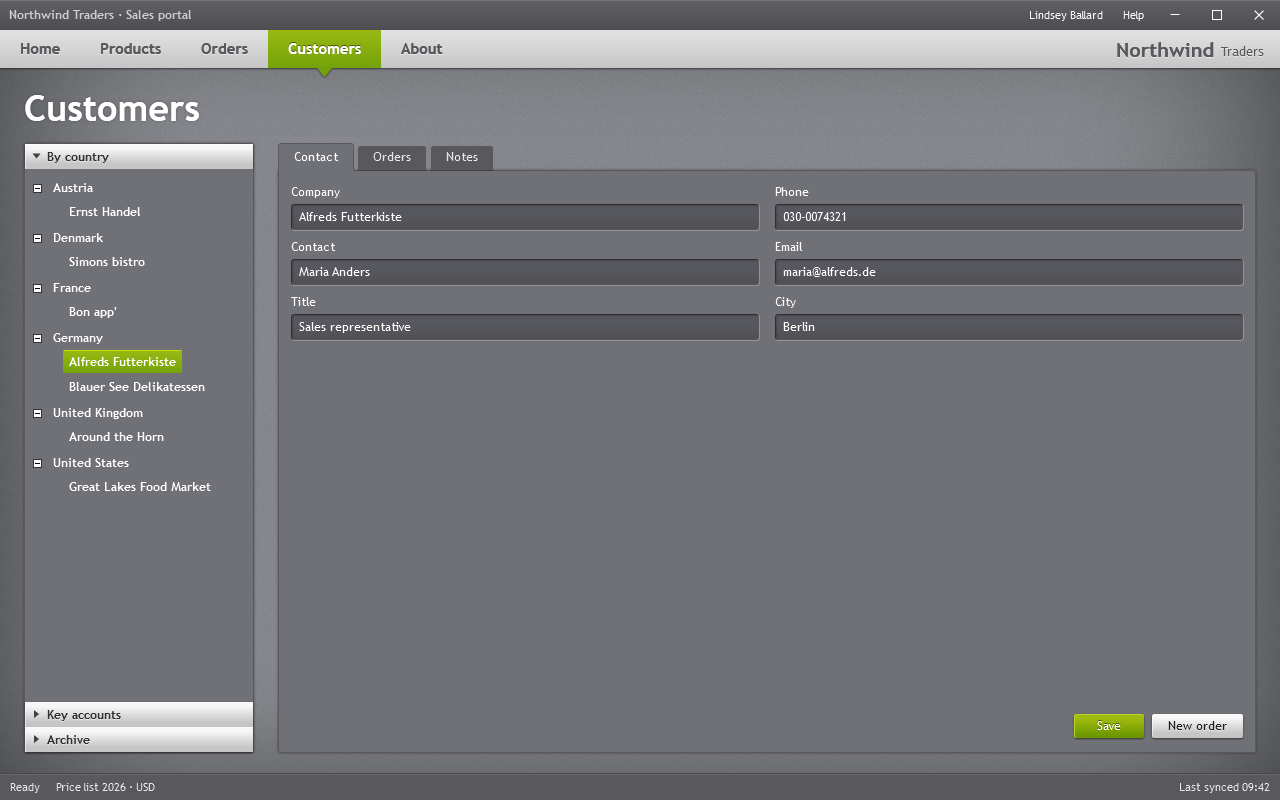Viewport: 1280px width, 800px height.
Task: Minimize the Sales portal window
Action: pos(1175,15)
